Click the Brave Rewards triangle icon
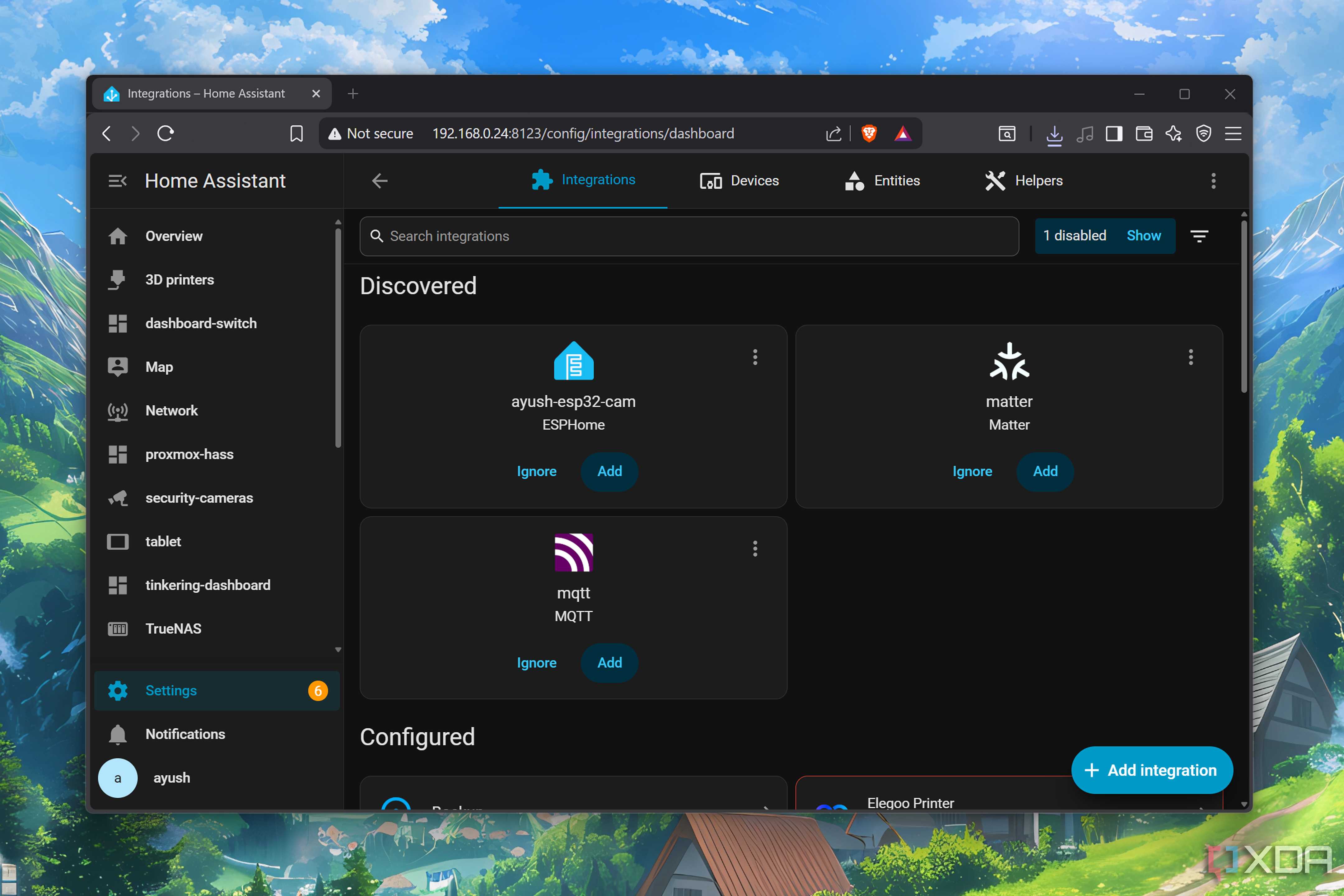The height and width of the screenshot is (896, 1344). (x=903, y=134)
